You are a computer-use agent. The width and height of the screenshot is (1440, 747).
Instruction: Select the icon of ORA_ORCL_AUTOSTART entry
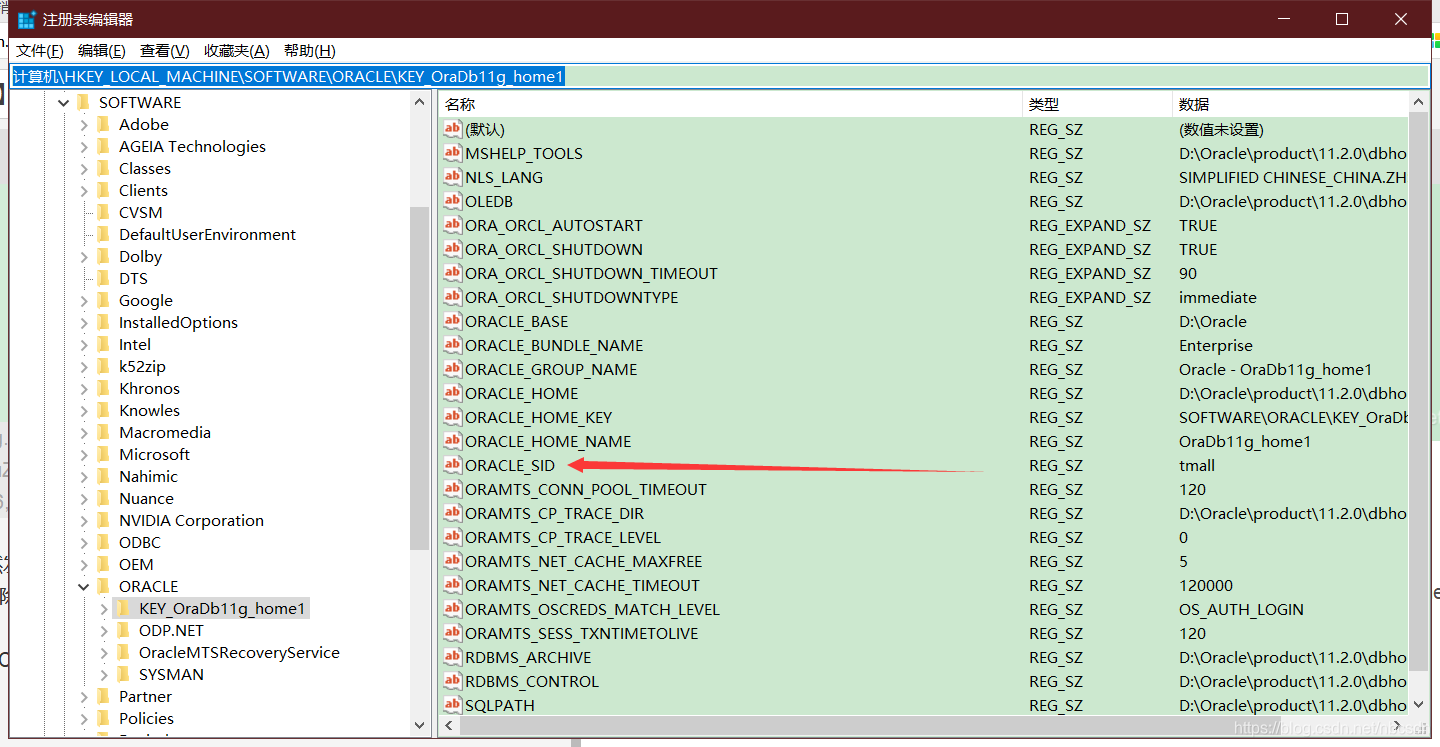click(x=453, y=225)
